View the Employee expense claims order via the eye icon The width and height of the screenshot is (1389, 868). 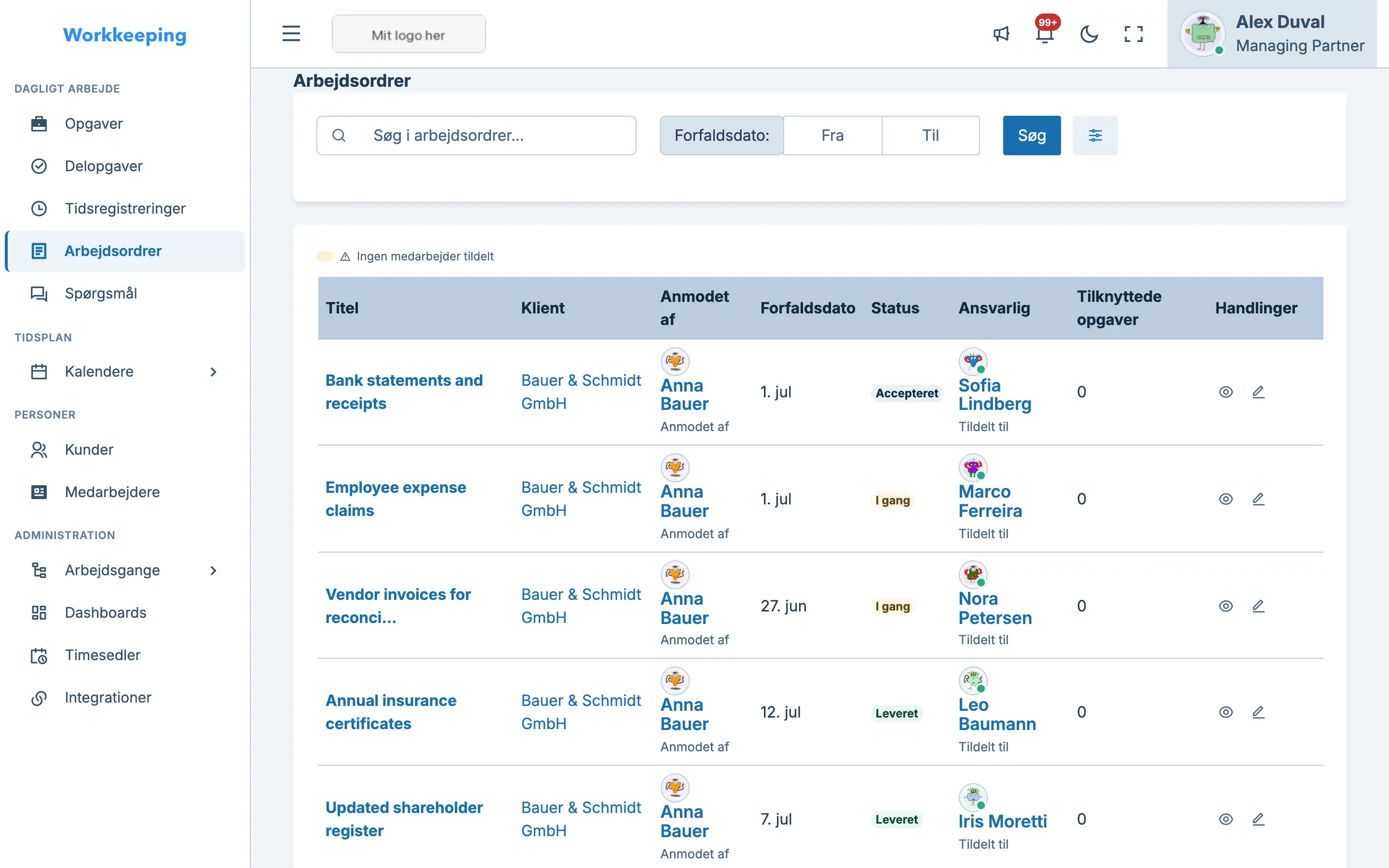pyautogui.click(x=1226, y=499)
